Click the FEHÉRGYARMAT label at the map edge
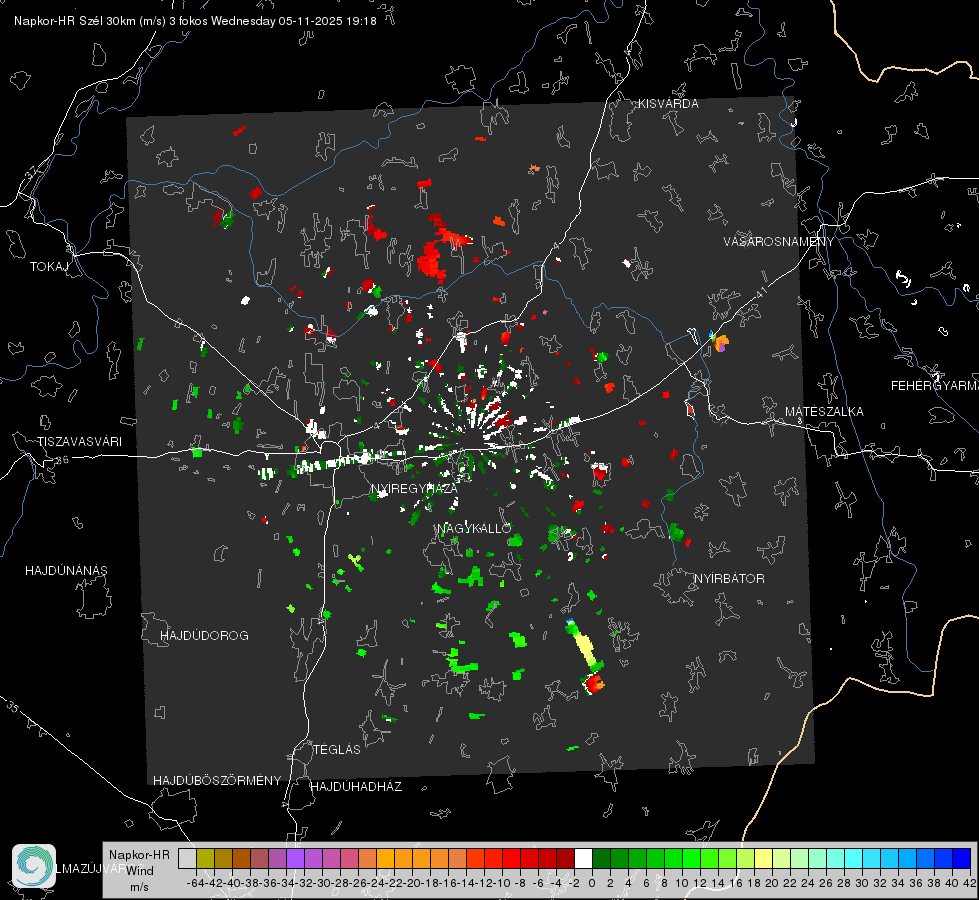The width and height of the screenshot is (979, 900). pyautogui.click(x=935, y=386)
